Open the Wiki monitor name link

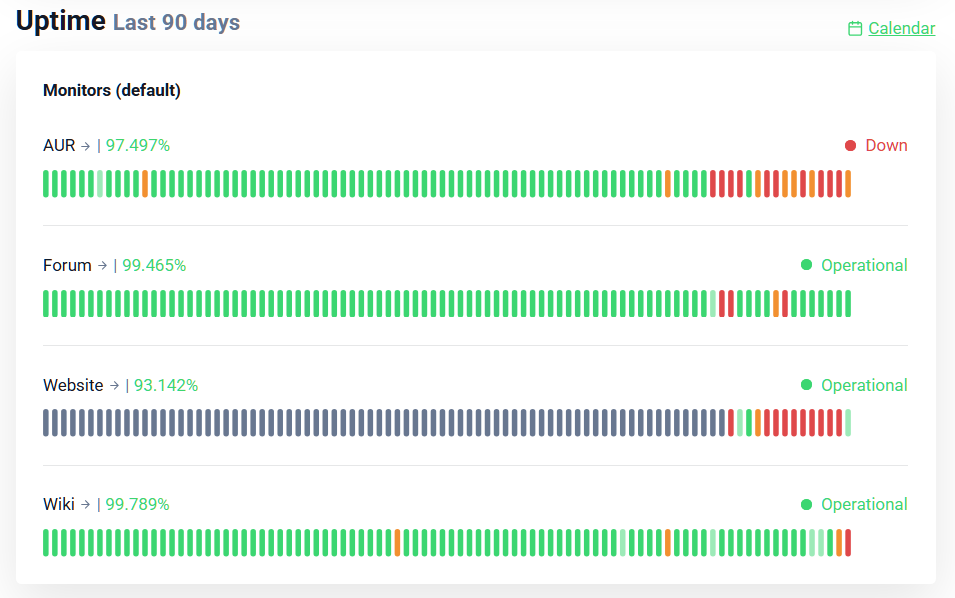coord(59,505)
